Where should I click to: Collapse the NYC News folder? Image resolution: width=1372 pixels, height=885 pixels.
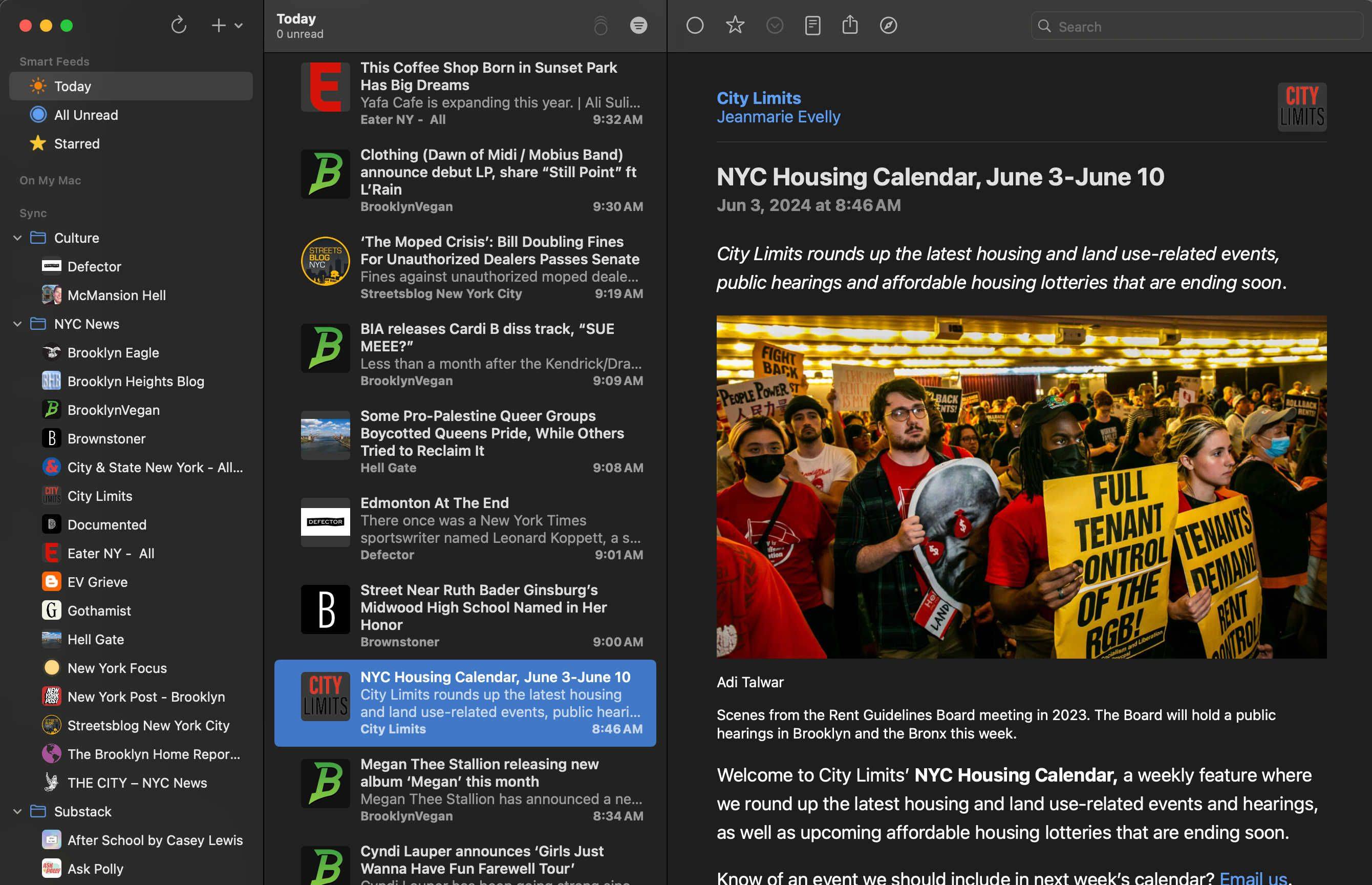pos(17,324)
